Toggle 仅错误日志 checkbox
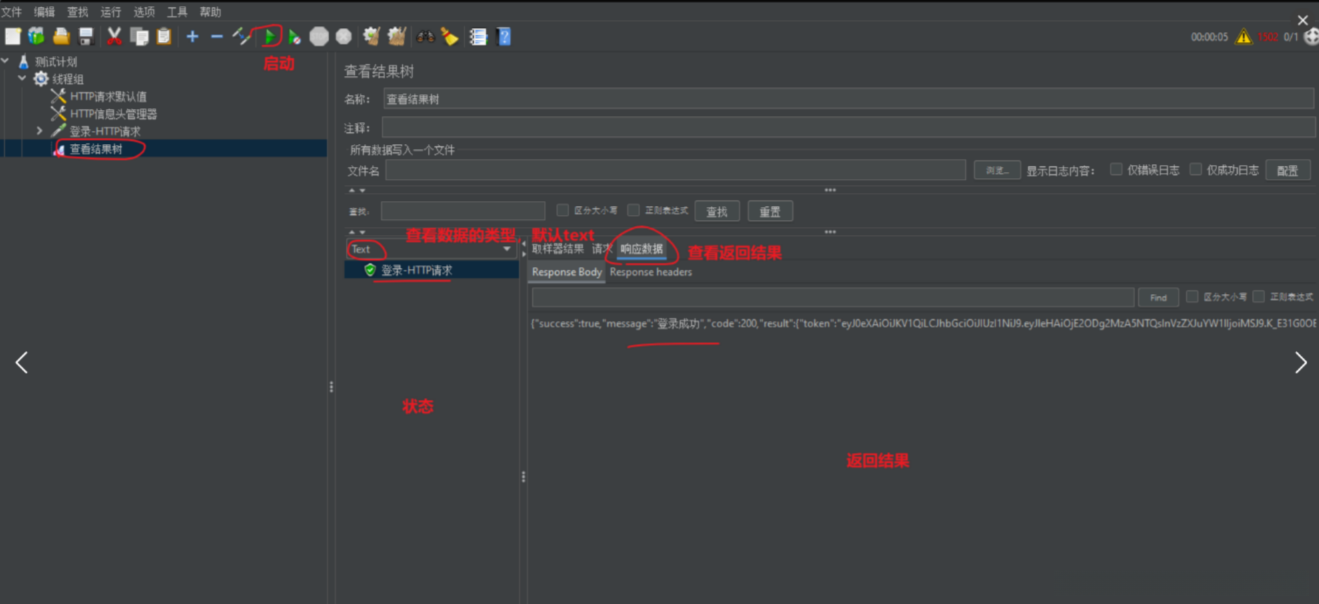The image size is (1319, 604). [x=1116, y=170]
